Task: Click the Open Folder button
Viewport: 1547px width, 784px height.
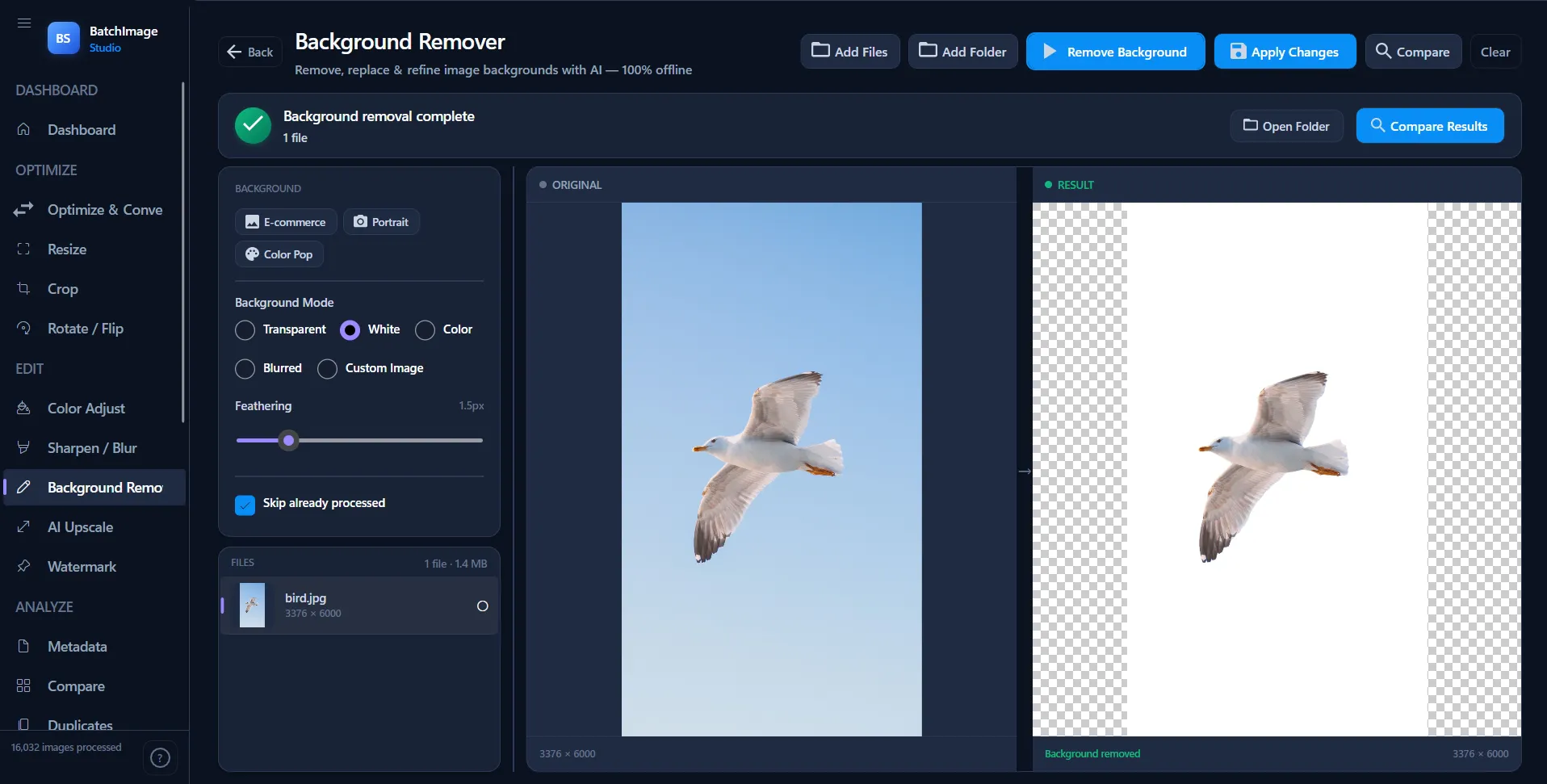Action: click(1286, 126)
